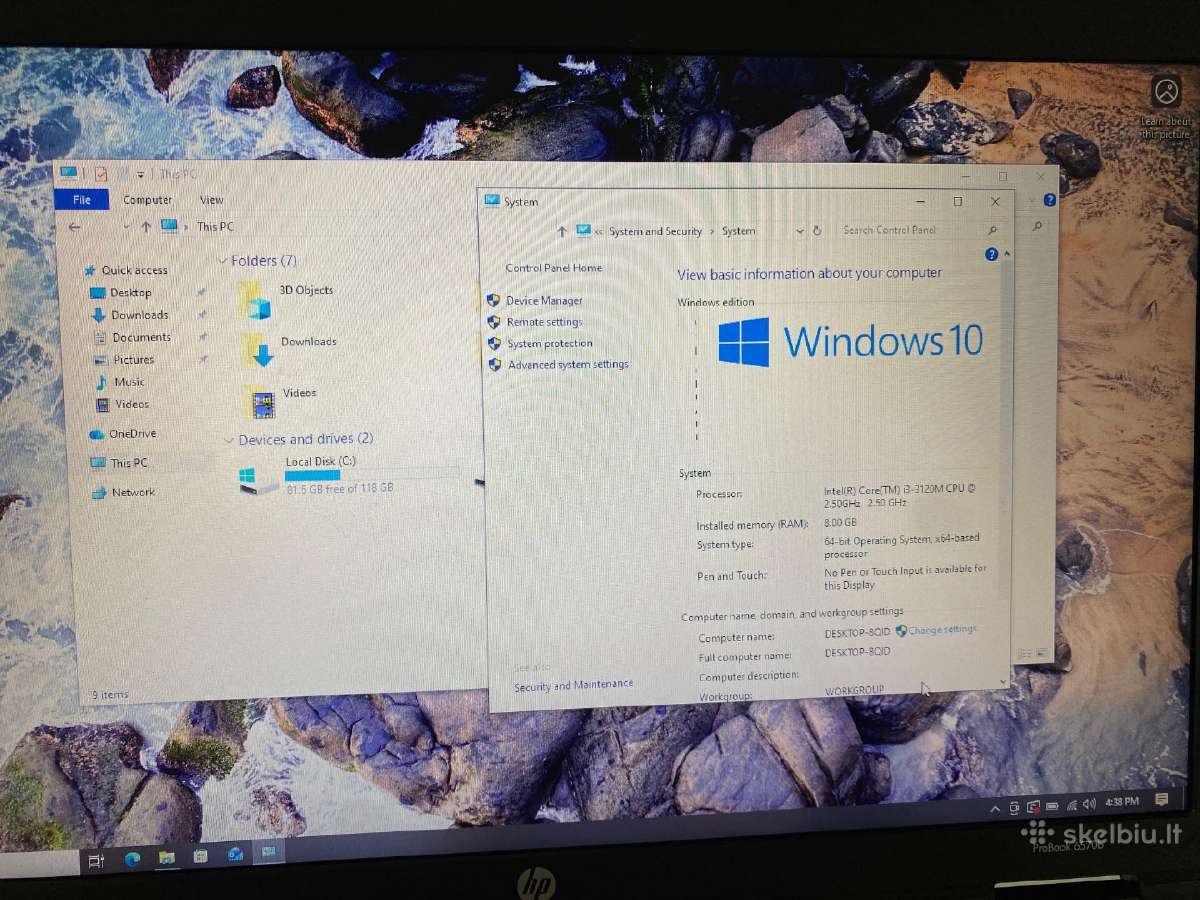The image size is (1200, 900).
Task: Go up one level in System window
Action: (x=562, y=231)
